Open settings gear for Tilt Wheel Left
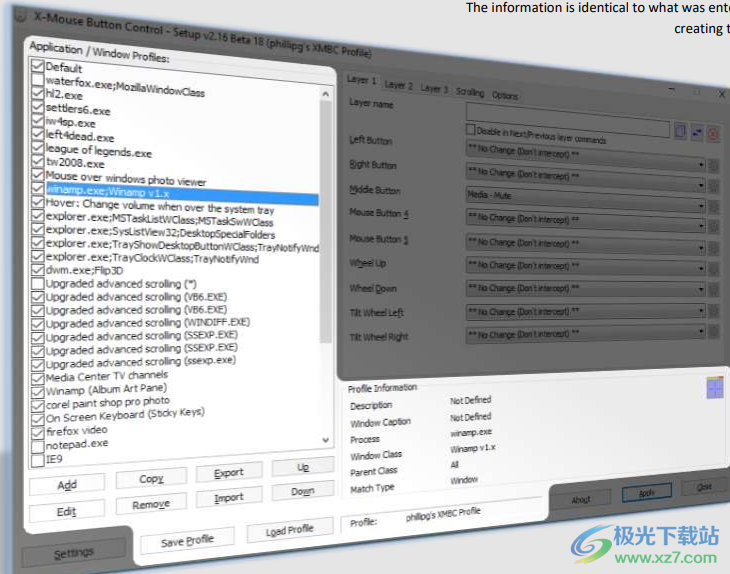The image size is (730, 574). click(713, 311)
